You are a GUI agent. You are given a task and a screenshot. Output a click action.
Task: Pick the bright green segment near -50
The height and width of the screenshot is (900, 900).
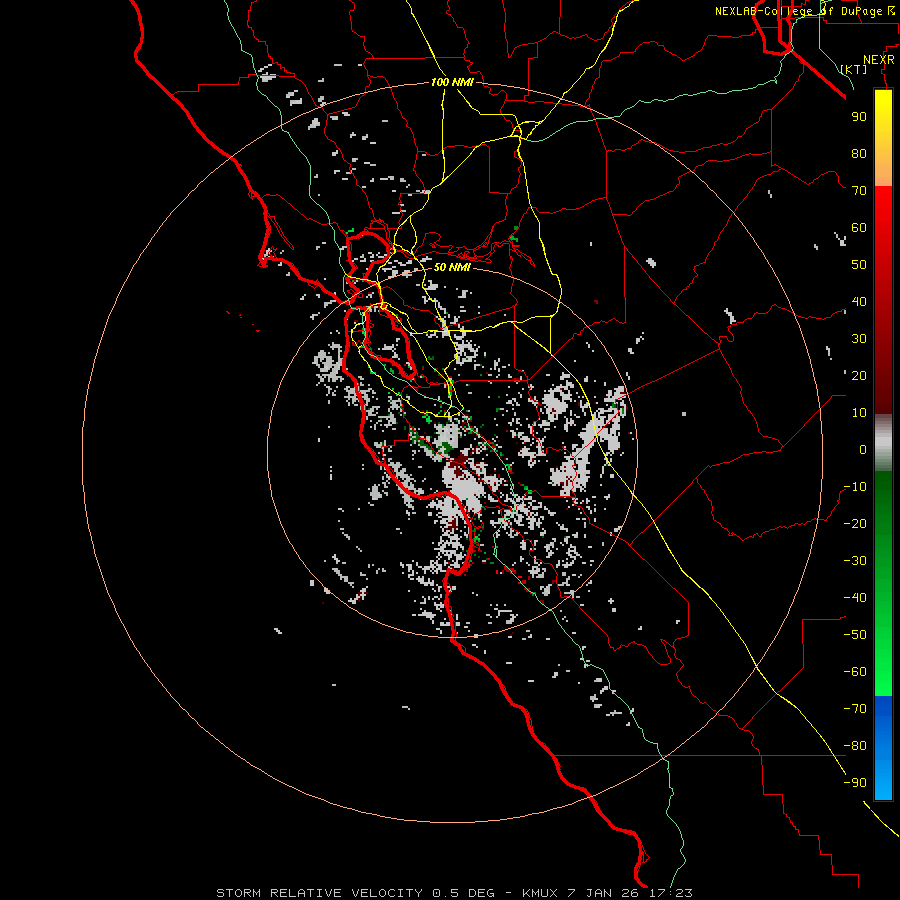point(883,634)
